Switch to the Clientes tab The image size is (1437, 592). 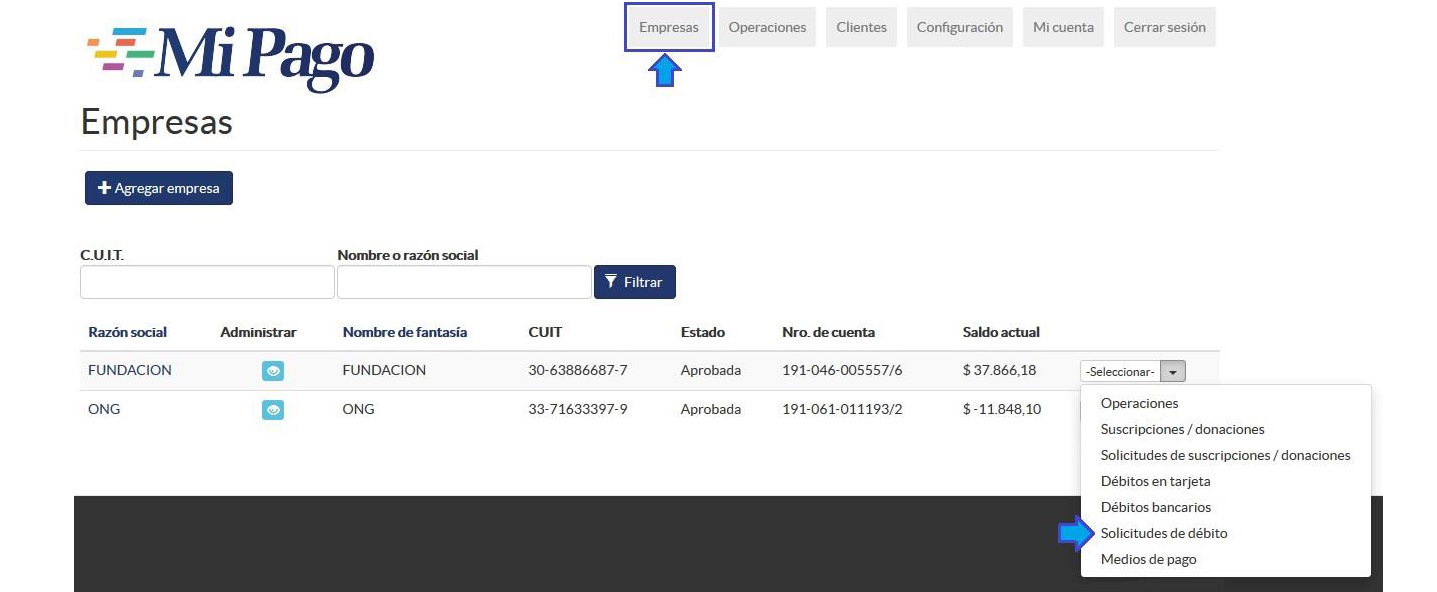coord(861,27)
